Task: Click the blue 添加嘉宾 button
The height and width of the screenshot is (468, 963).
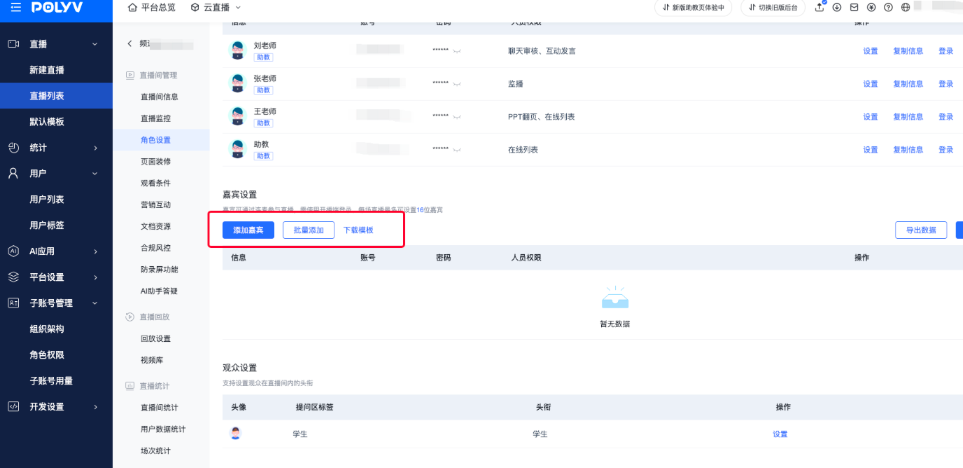Action: (x=248, y=230)
